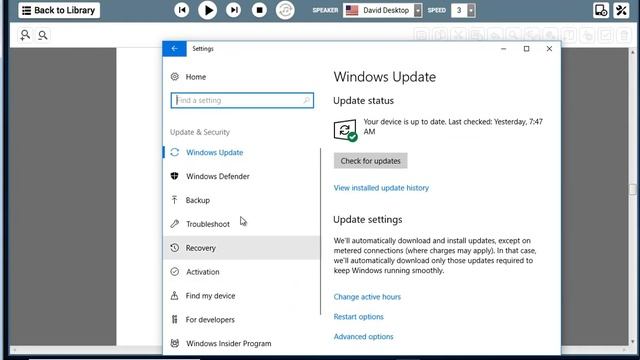Skip to previous section in reader

tap(182, 10)
